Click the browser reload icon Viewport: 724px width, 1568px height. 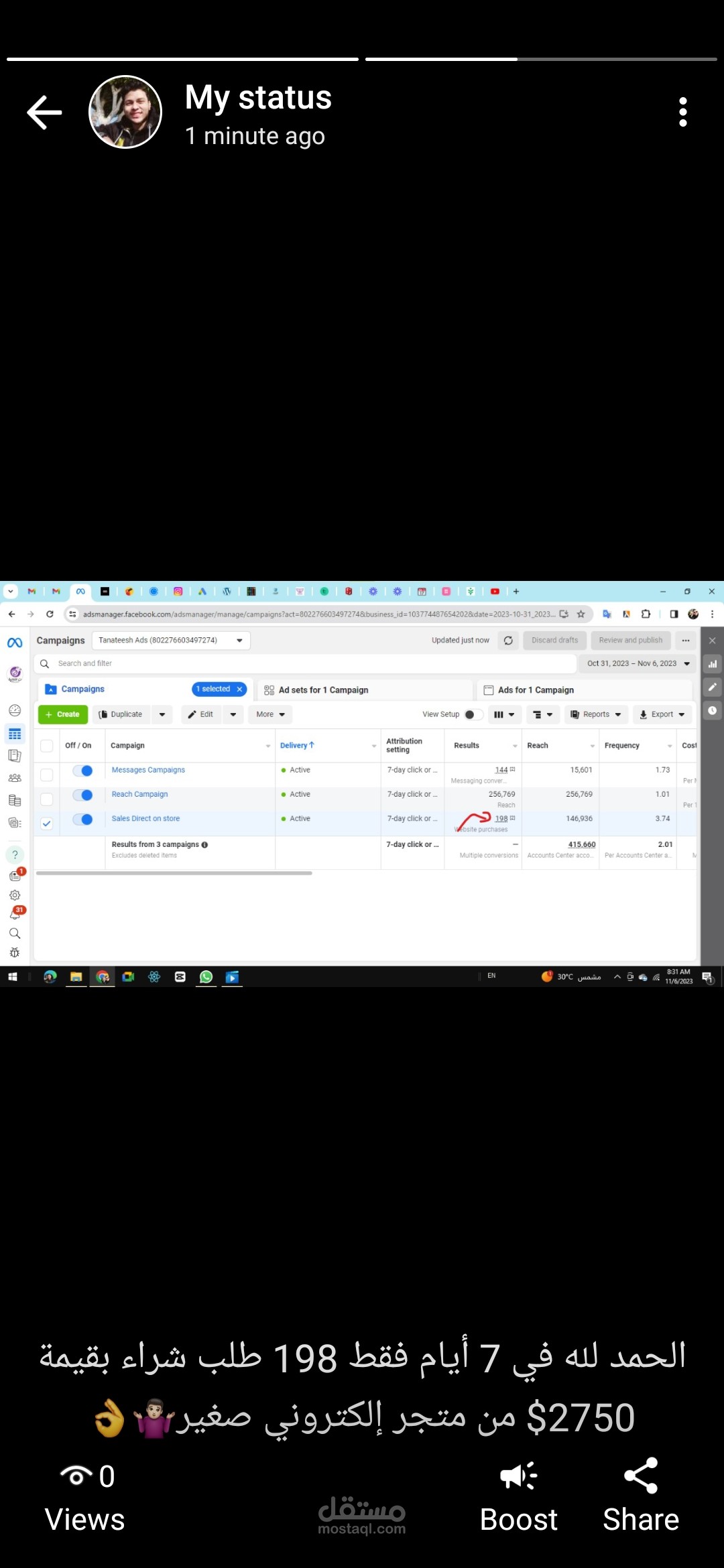click(x=50, y=614)
